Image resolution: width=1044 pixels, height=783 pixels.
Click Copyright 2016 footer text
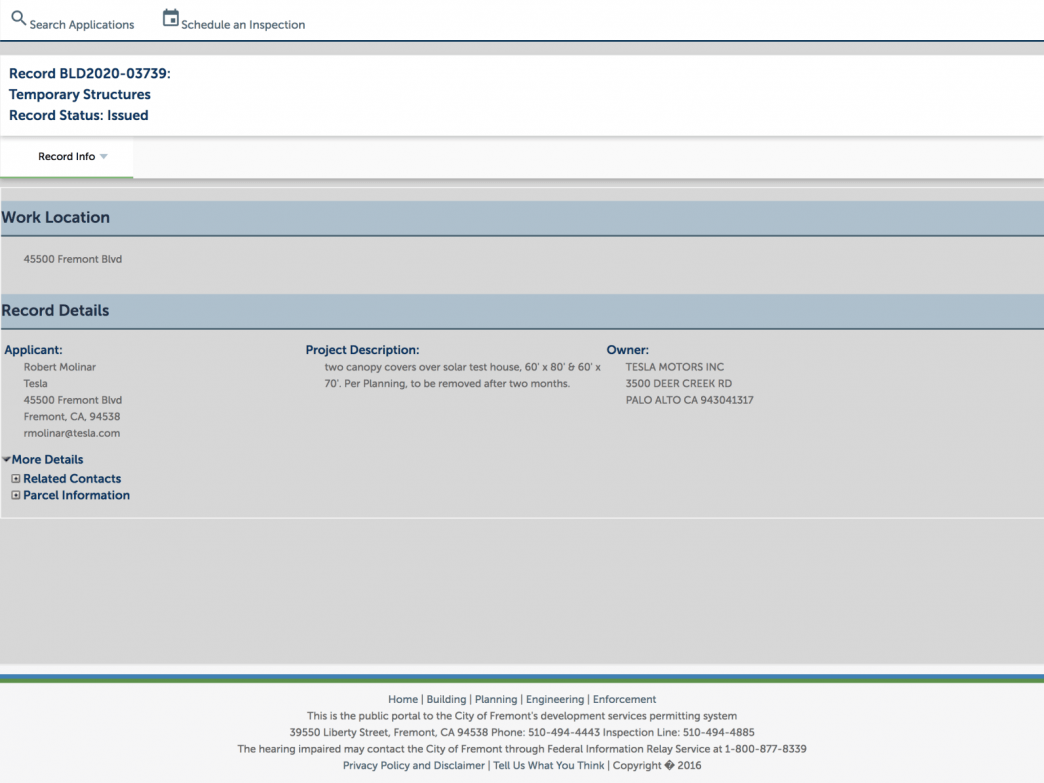coord(656,766)
